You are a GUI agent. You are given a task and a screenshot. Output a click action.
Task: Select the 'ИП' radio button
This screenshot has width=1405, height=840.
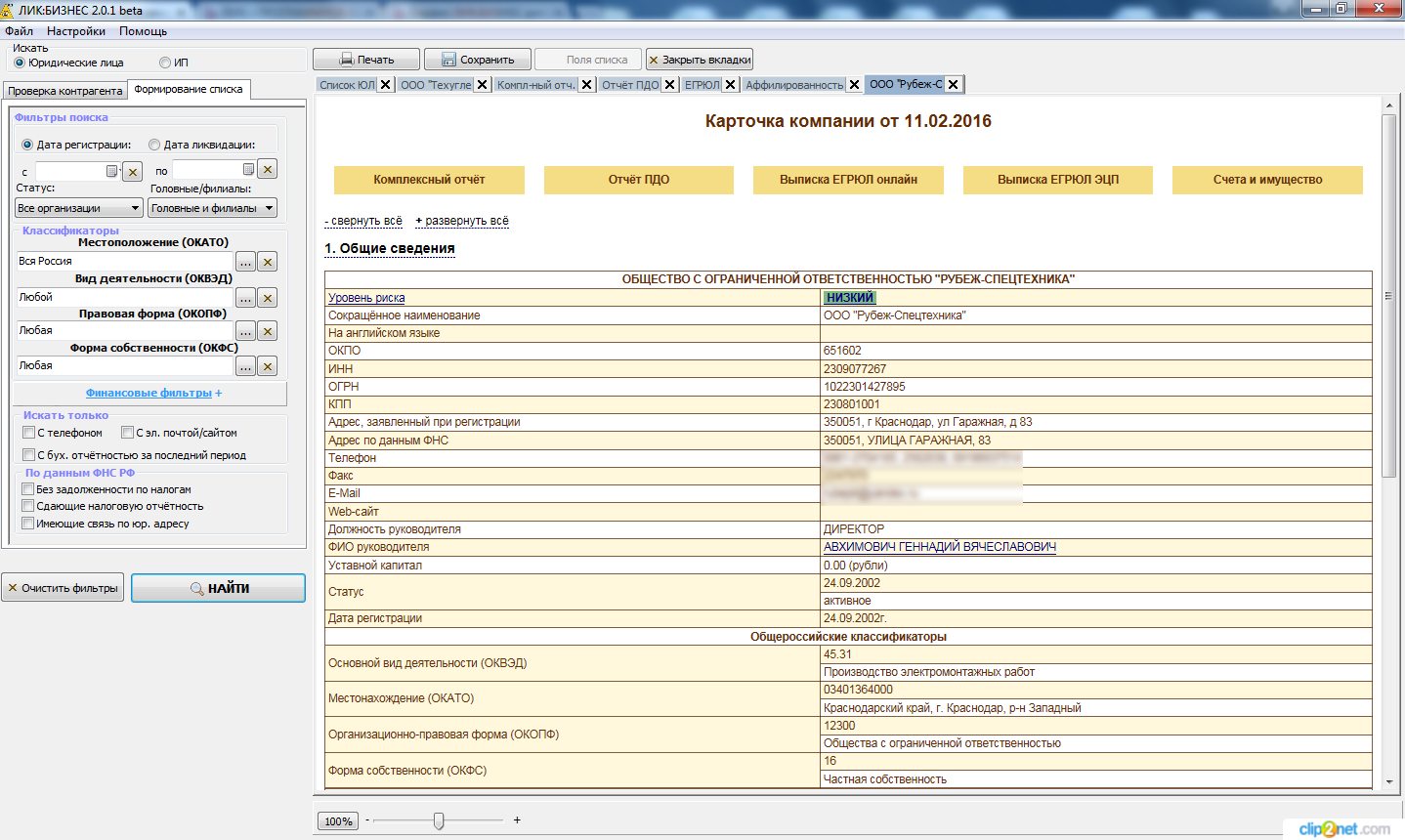(165, 63)
